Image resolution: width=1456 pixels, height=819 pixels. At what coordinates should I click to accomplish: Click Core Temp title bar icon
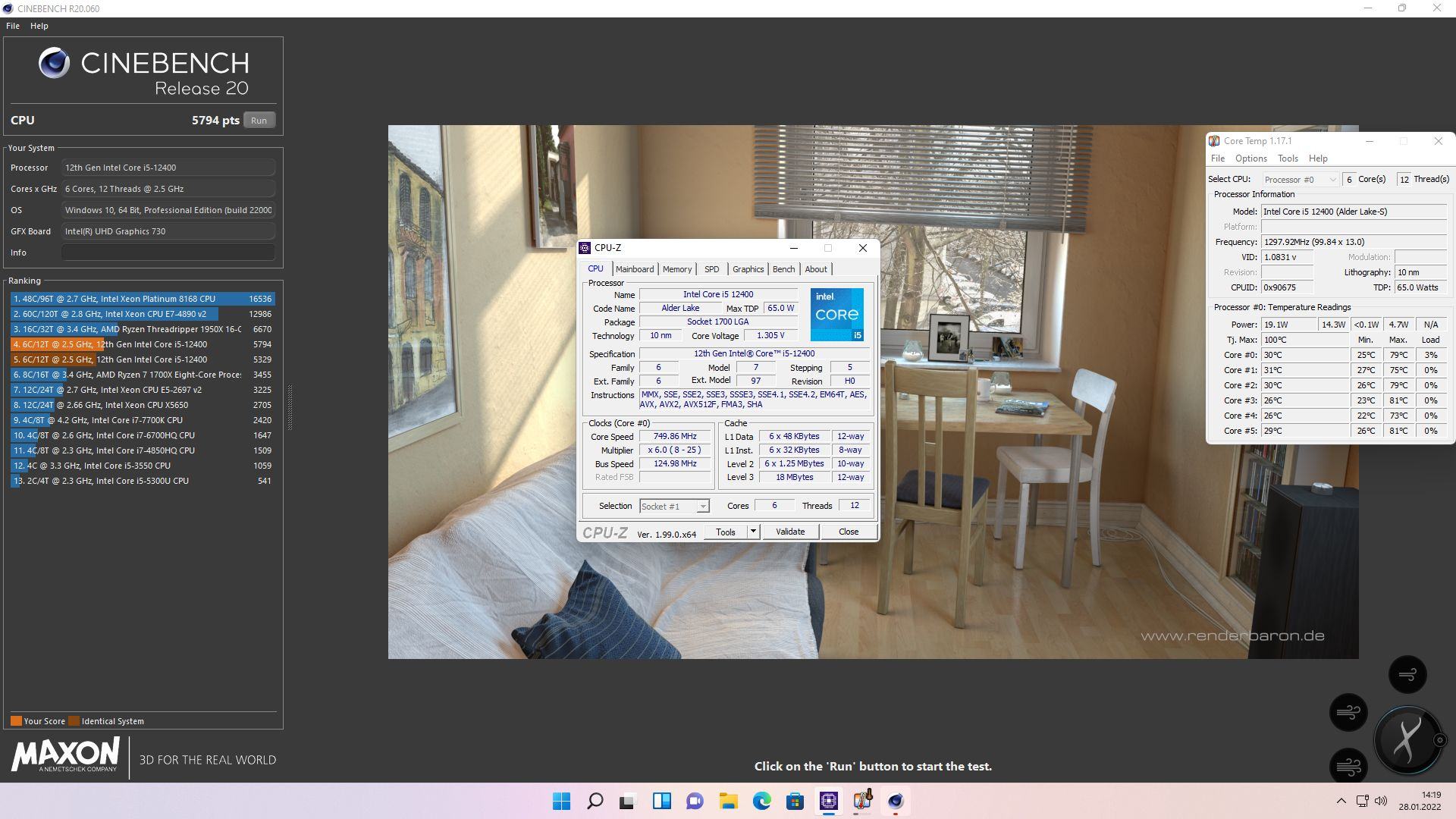coord(1214,141)
